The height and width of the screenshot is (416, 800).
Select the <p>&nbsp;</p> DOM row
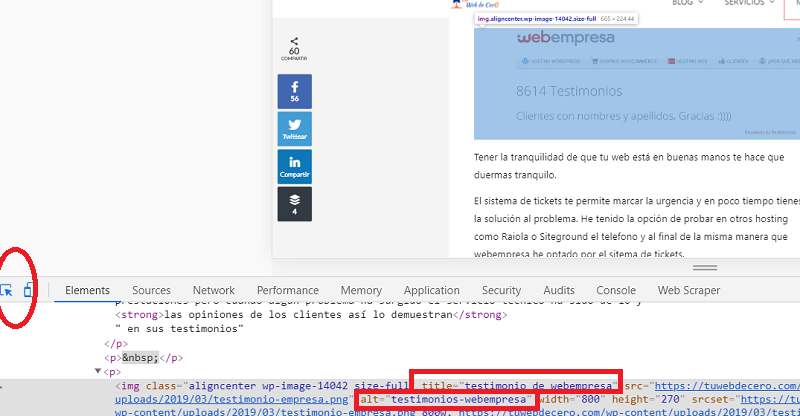[x=143, y=358]
